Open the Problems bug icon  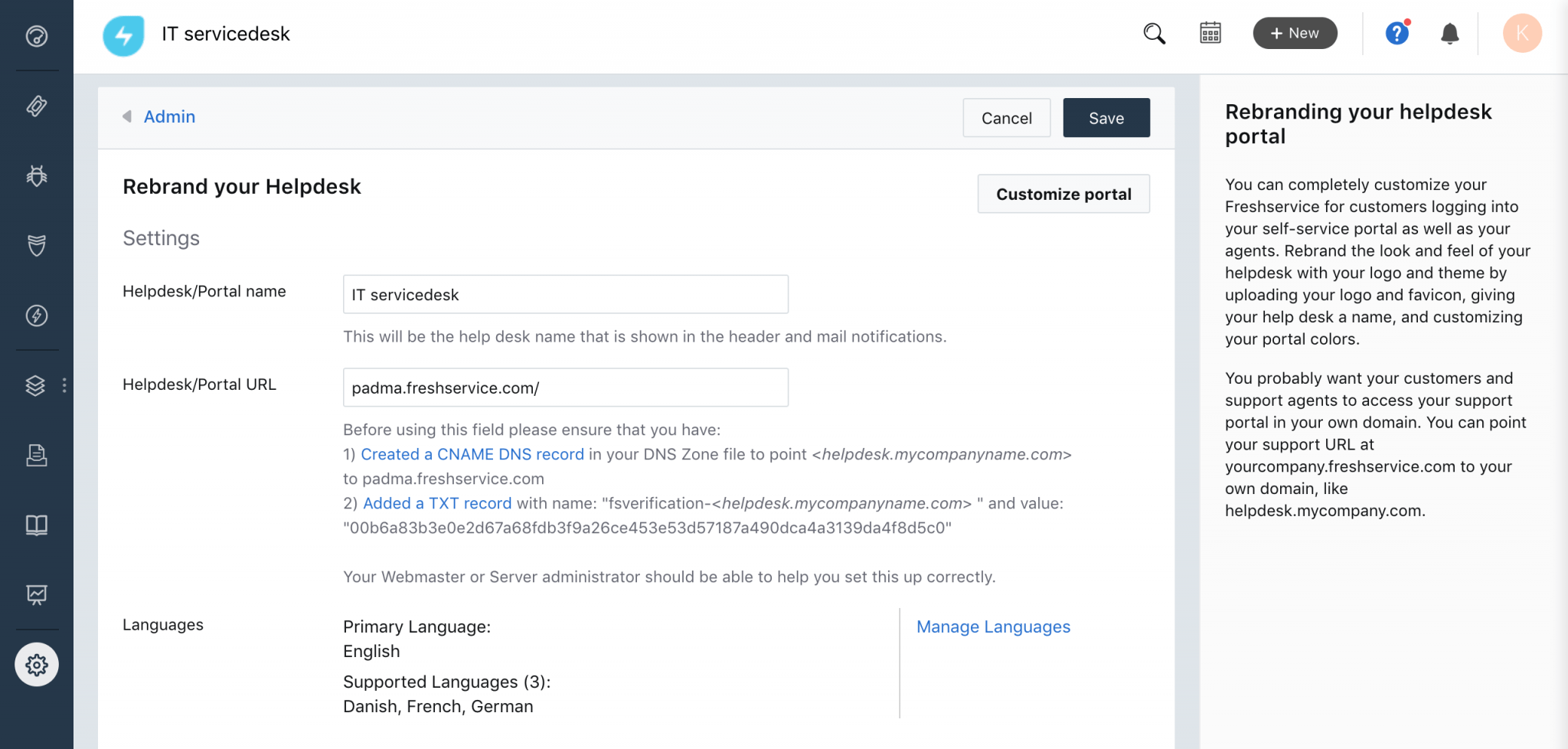(37, 175)
